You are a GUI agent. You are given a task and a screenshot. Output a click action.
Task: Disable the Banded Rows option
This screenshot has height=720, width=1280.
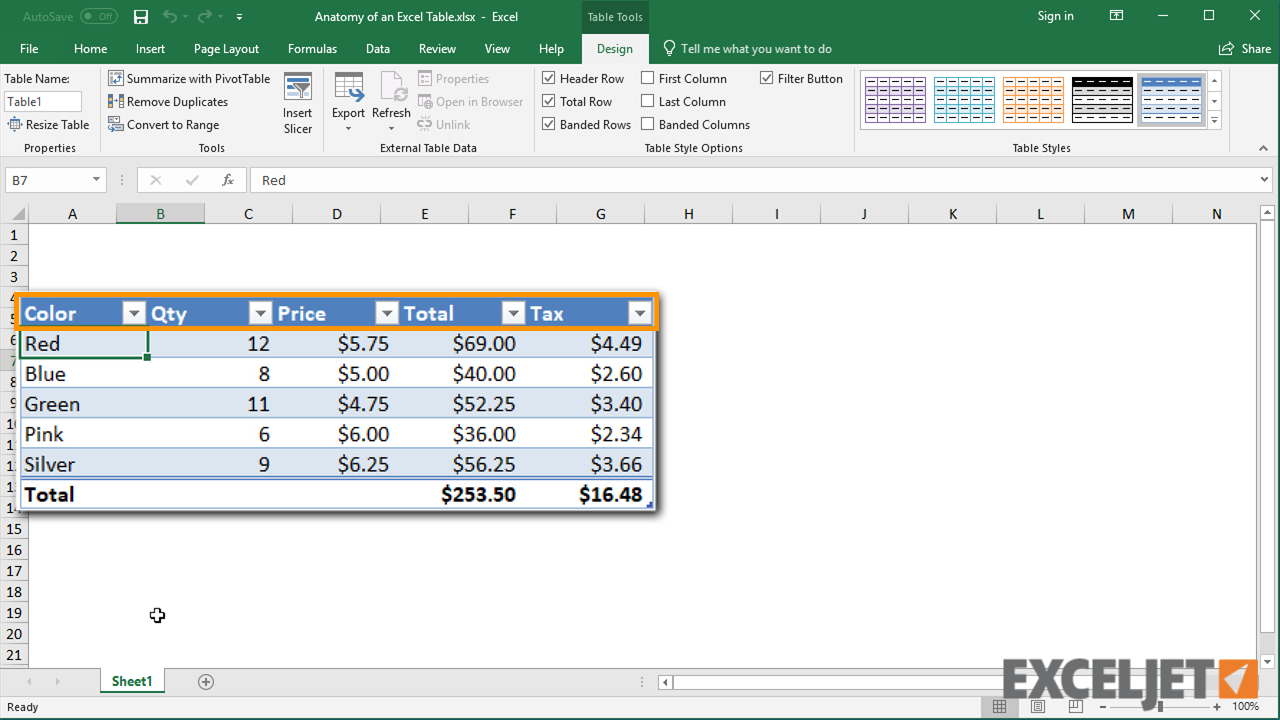(548, 124)
